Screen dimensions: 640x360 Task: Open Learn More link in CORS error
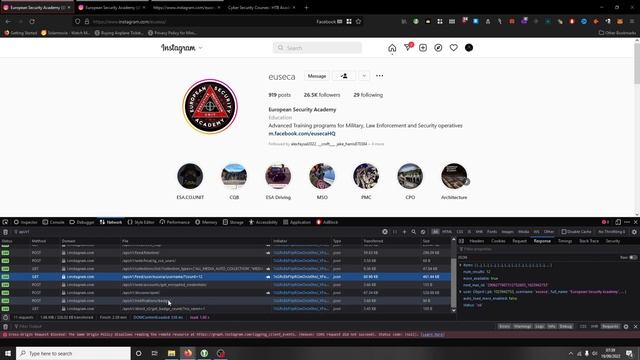click(x=433, y=335)
